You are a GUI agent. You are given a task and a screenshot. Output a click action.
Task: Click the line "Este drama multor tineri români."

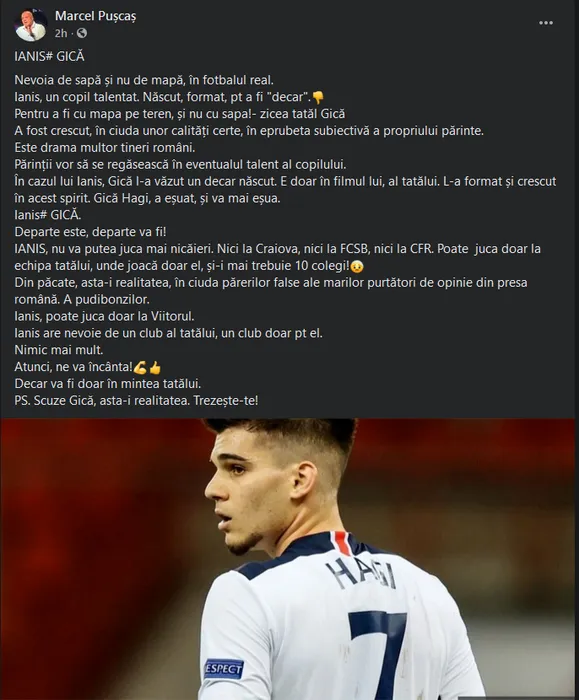click(x=104, y=147)
